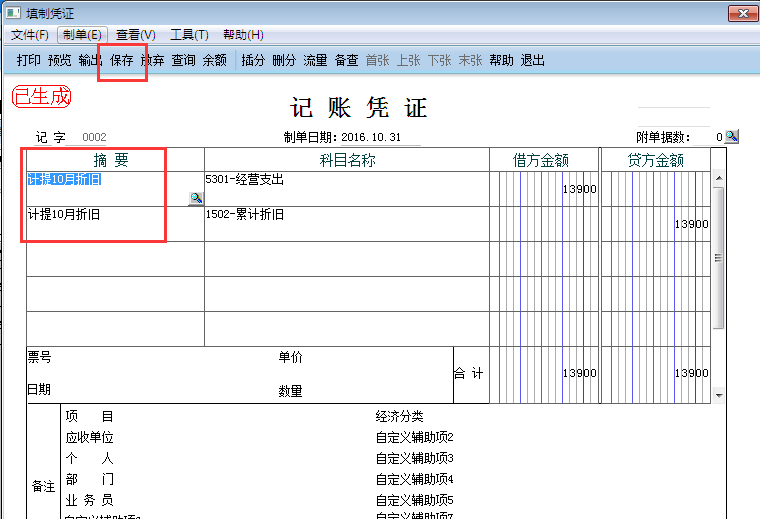
Task: Click 放弃 to discard changes
Action: [x=153, y=61]
